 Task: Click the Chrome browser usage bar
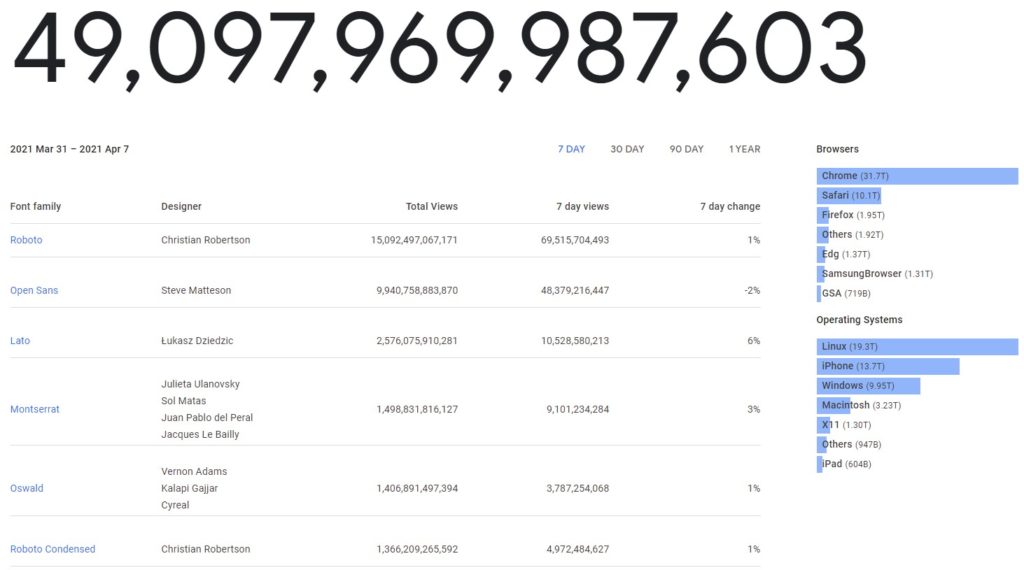pos(917,176)
